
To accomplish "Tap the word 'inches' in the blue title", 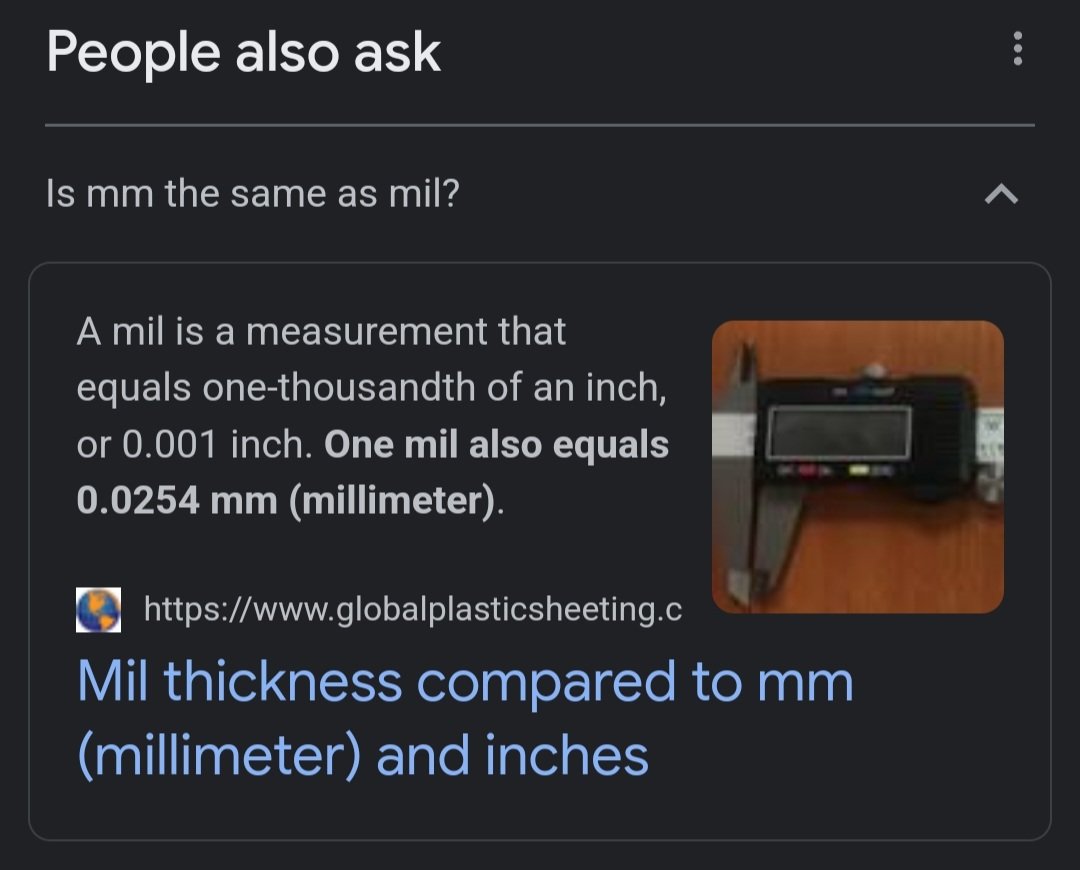I will (567, 756).
